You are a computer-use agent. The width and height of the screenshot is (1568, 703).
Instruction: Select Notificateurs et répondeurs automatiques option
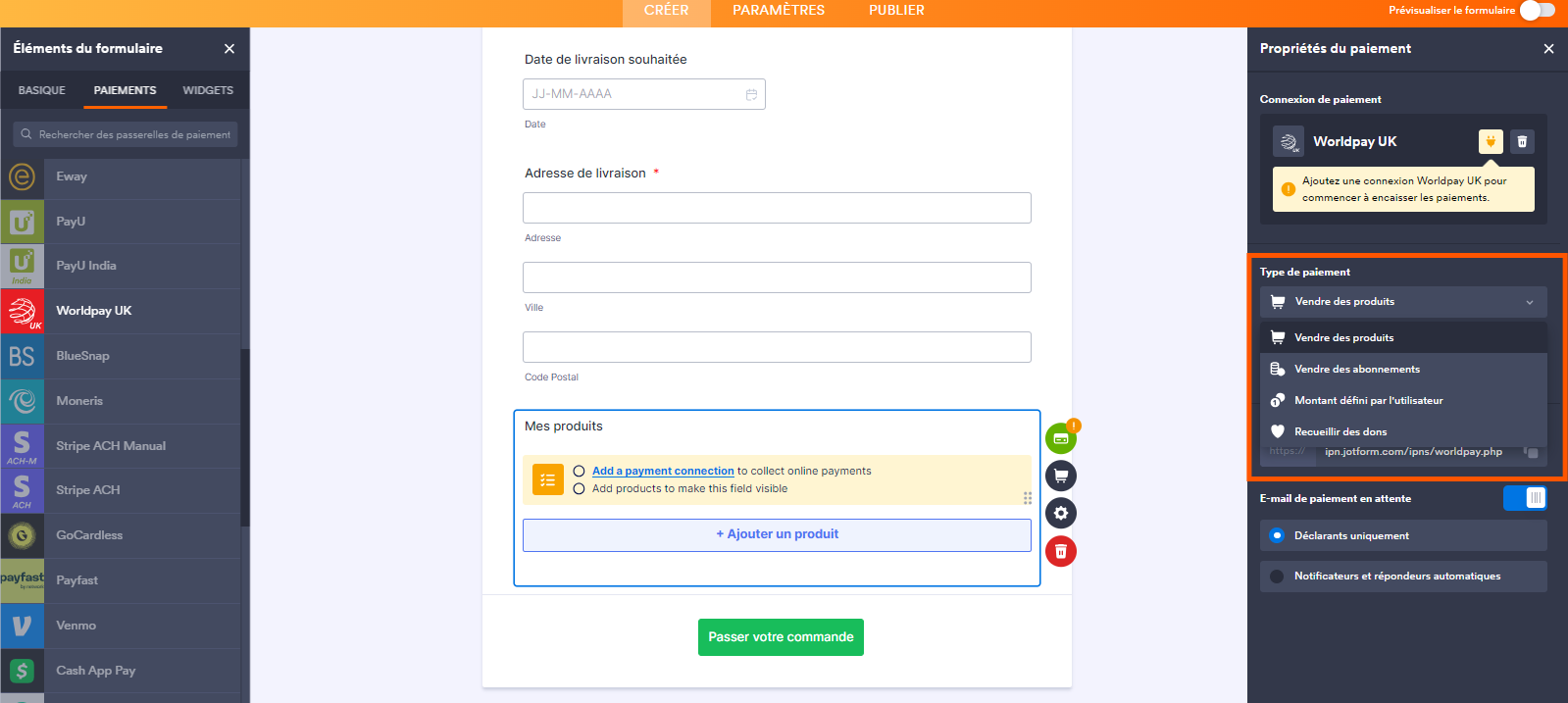[1402, 576]
